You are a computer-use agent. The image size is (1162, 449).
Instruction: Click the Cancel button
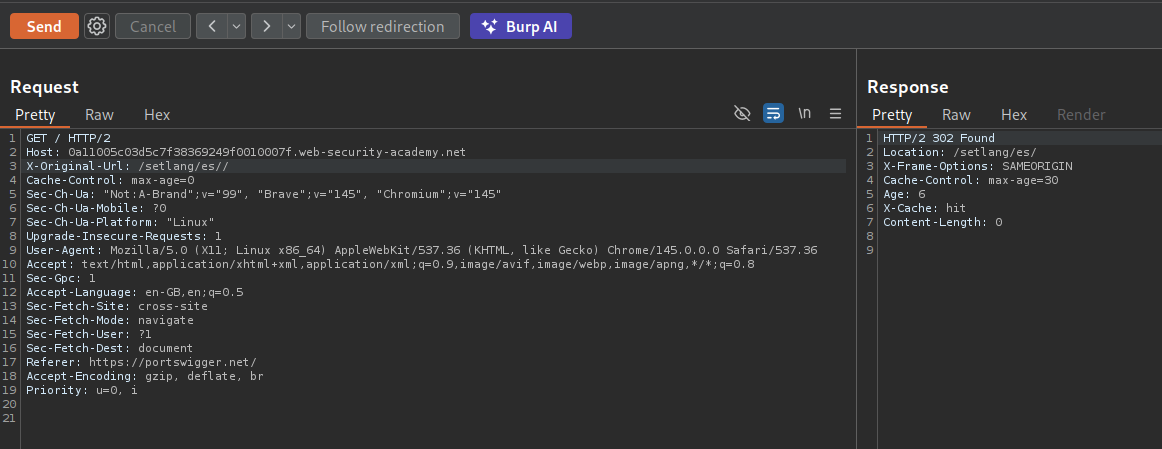click(x=153, y=27)
